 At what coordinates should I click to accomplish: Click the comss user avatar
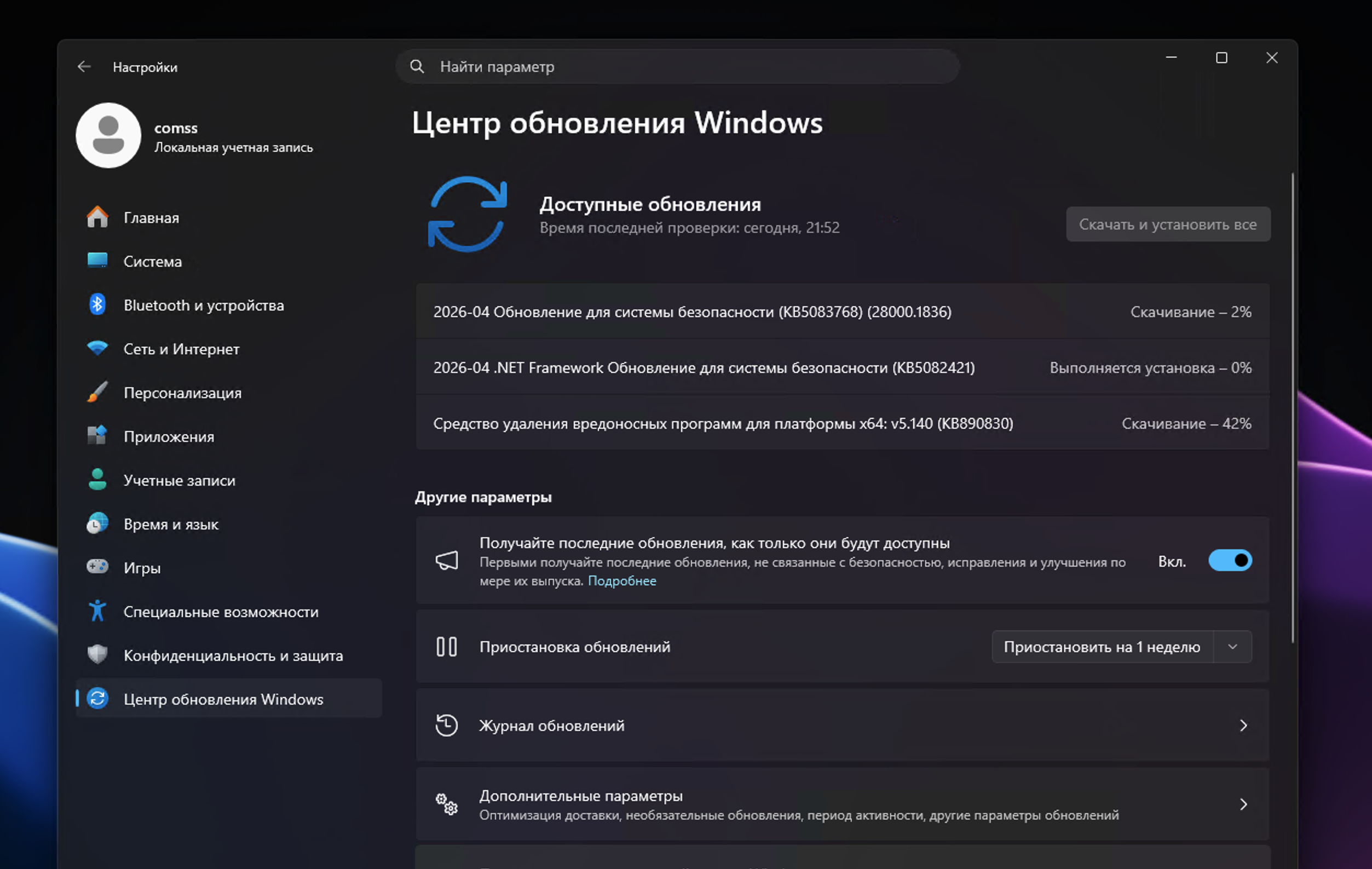(108, 136)
